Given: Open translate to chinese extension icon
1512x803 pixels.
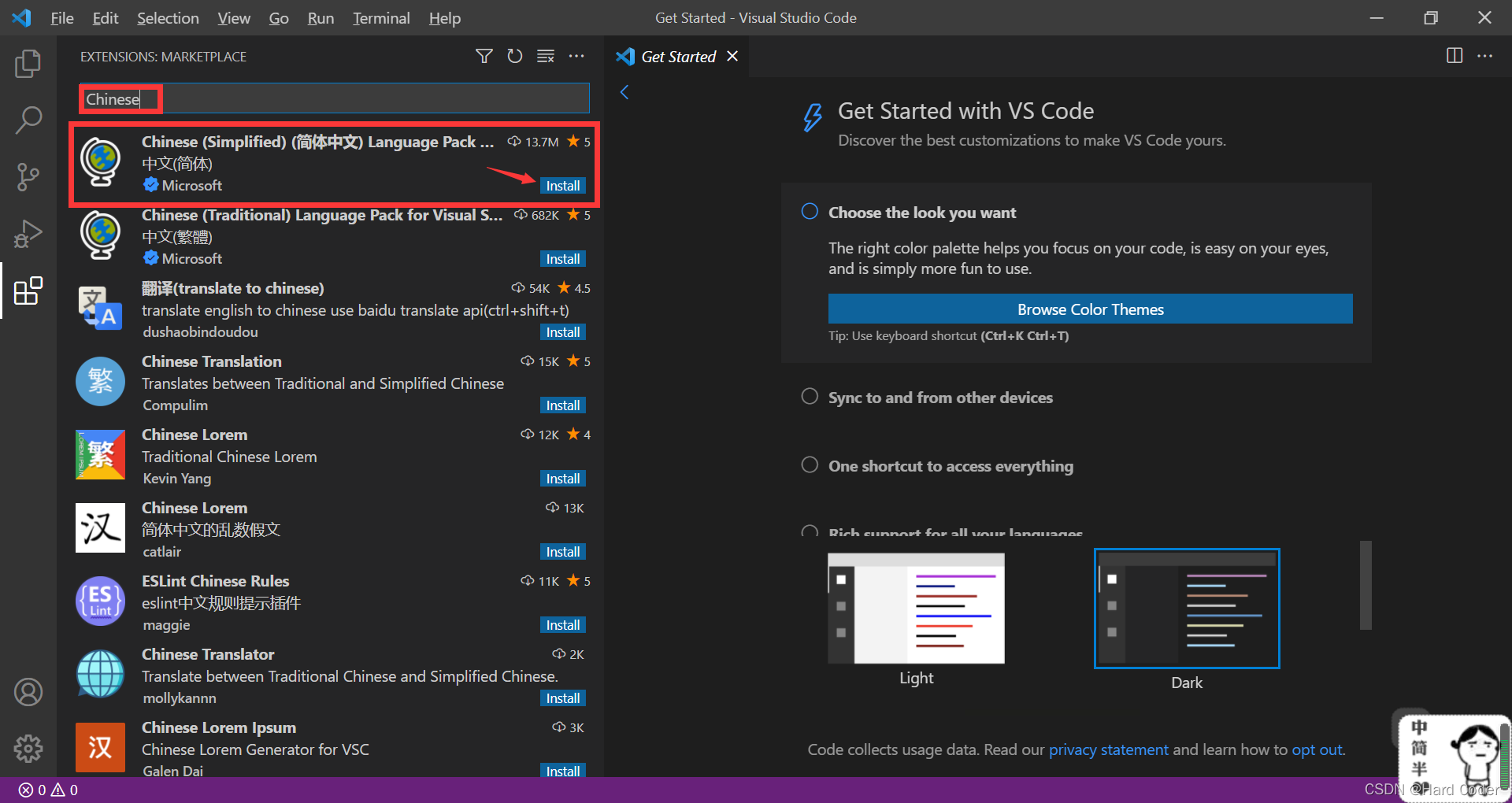Looking at the screenshot, I should pos(100,308).
